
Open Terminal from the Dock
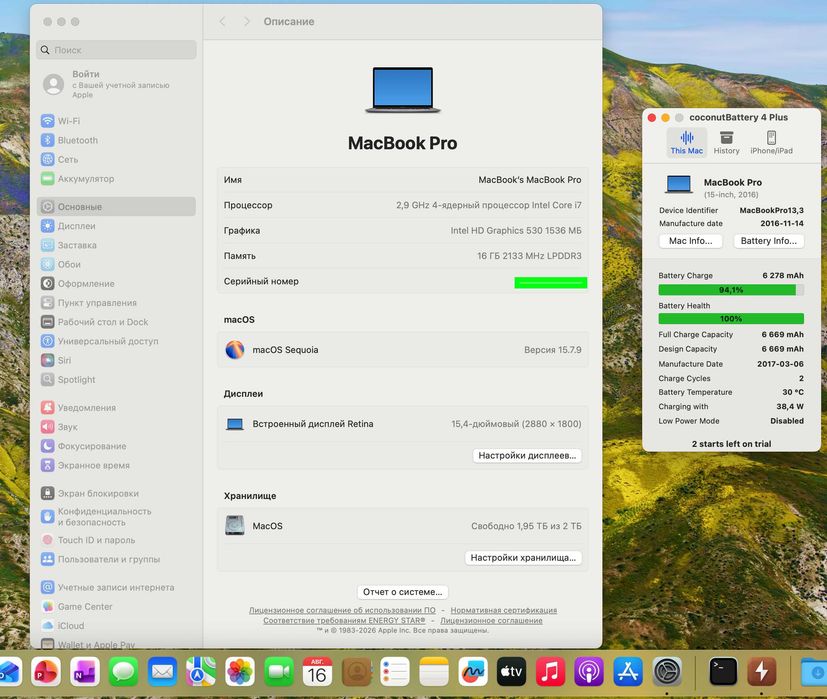[x=723, y=672]
